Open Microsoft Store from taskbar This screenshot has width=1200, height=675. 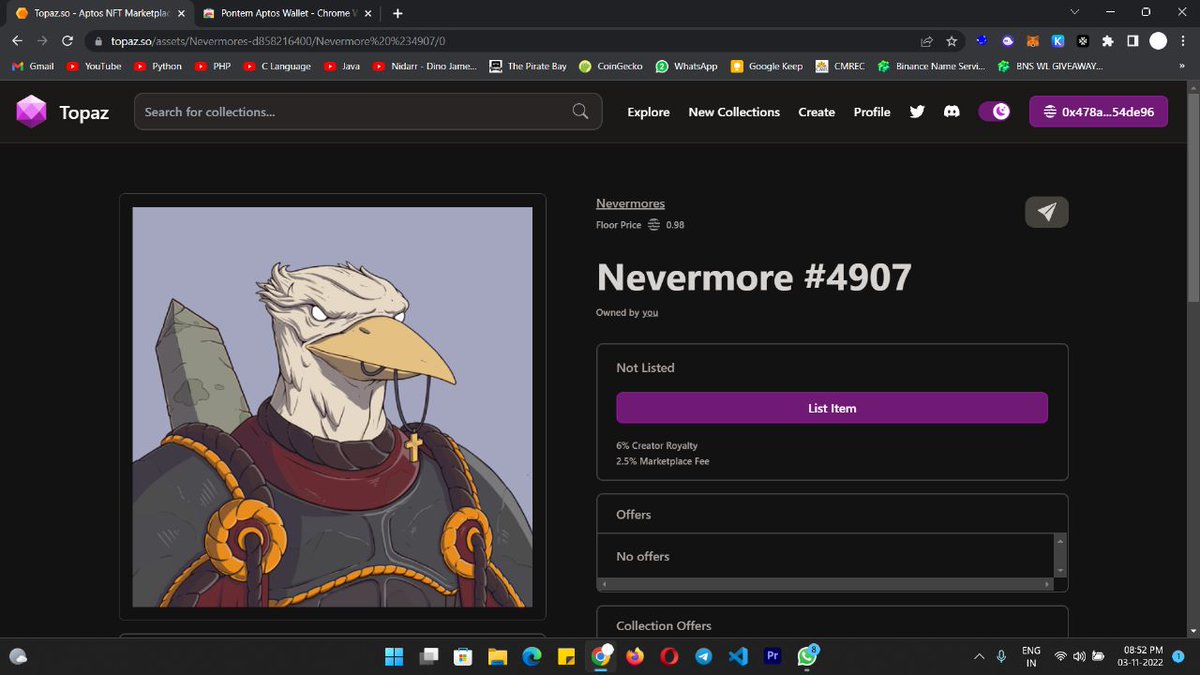pos(463,656)
